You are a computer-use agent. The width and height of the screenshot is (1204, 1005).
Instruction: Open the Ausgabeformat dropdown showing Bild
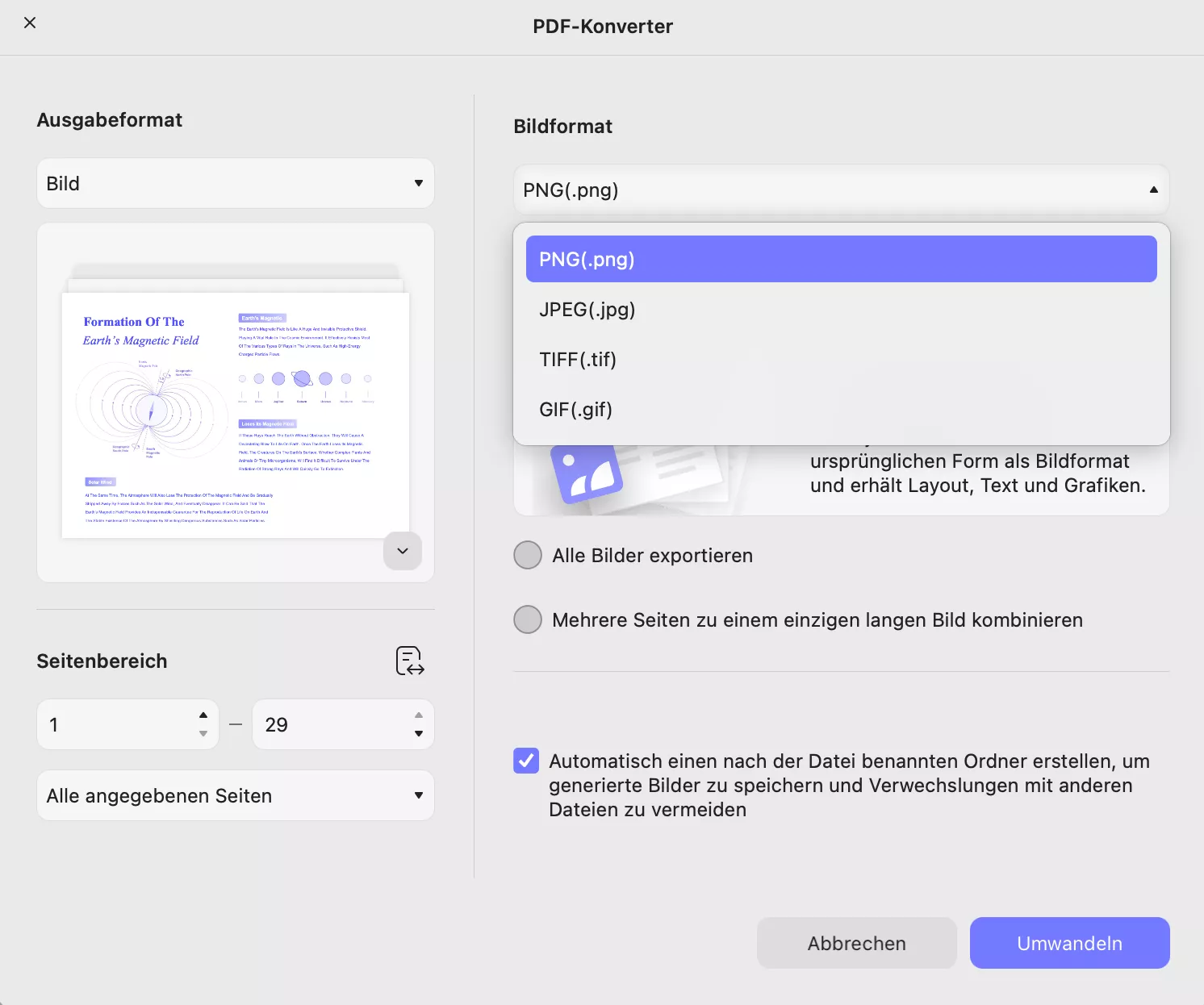click(235, 183)
